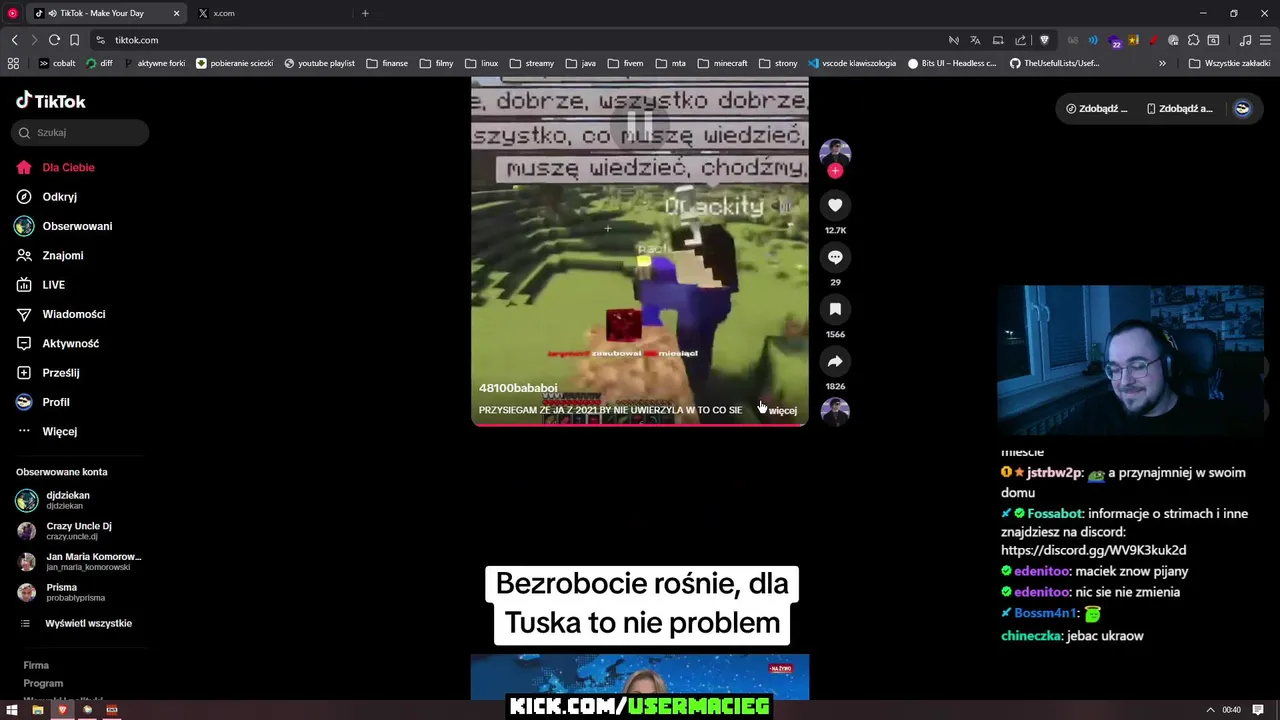Expand the Firma footer section
Viewport: 1280px width, 720px height.
[x=36, y=665]
